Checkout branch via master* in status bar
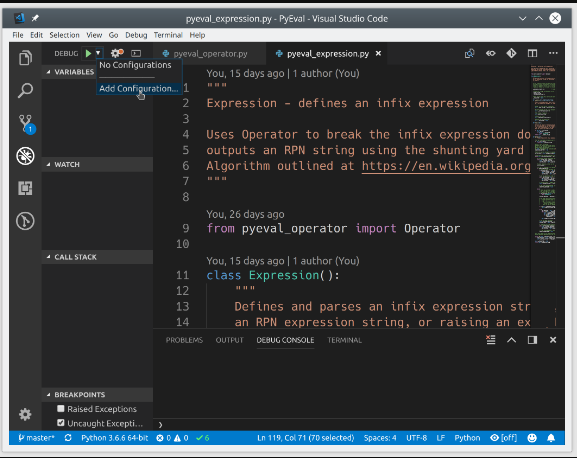Viewport: 577px width, 458px height. 36,438
